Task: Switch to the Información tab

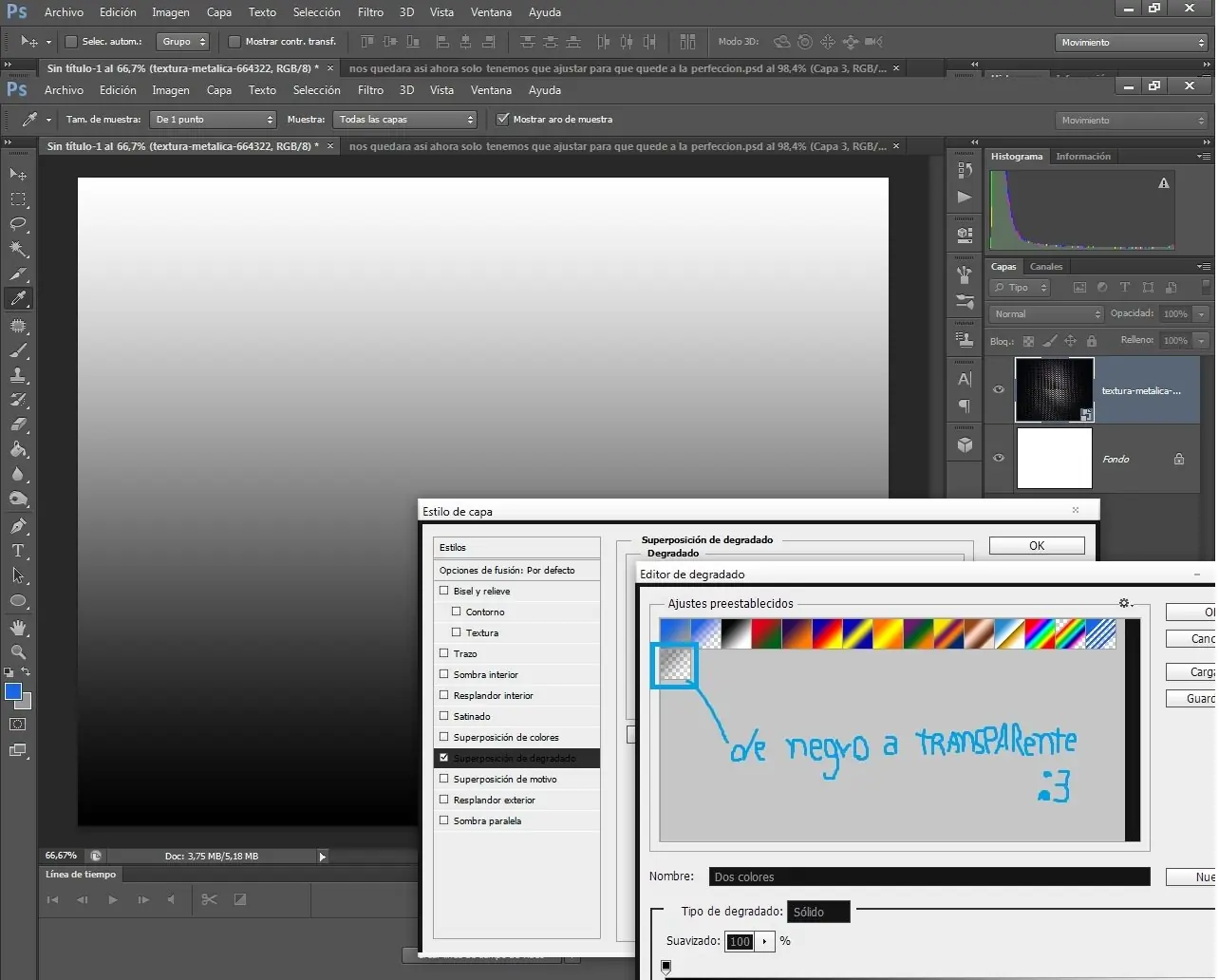Action: (1083, 157)
